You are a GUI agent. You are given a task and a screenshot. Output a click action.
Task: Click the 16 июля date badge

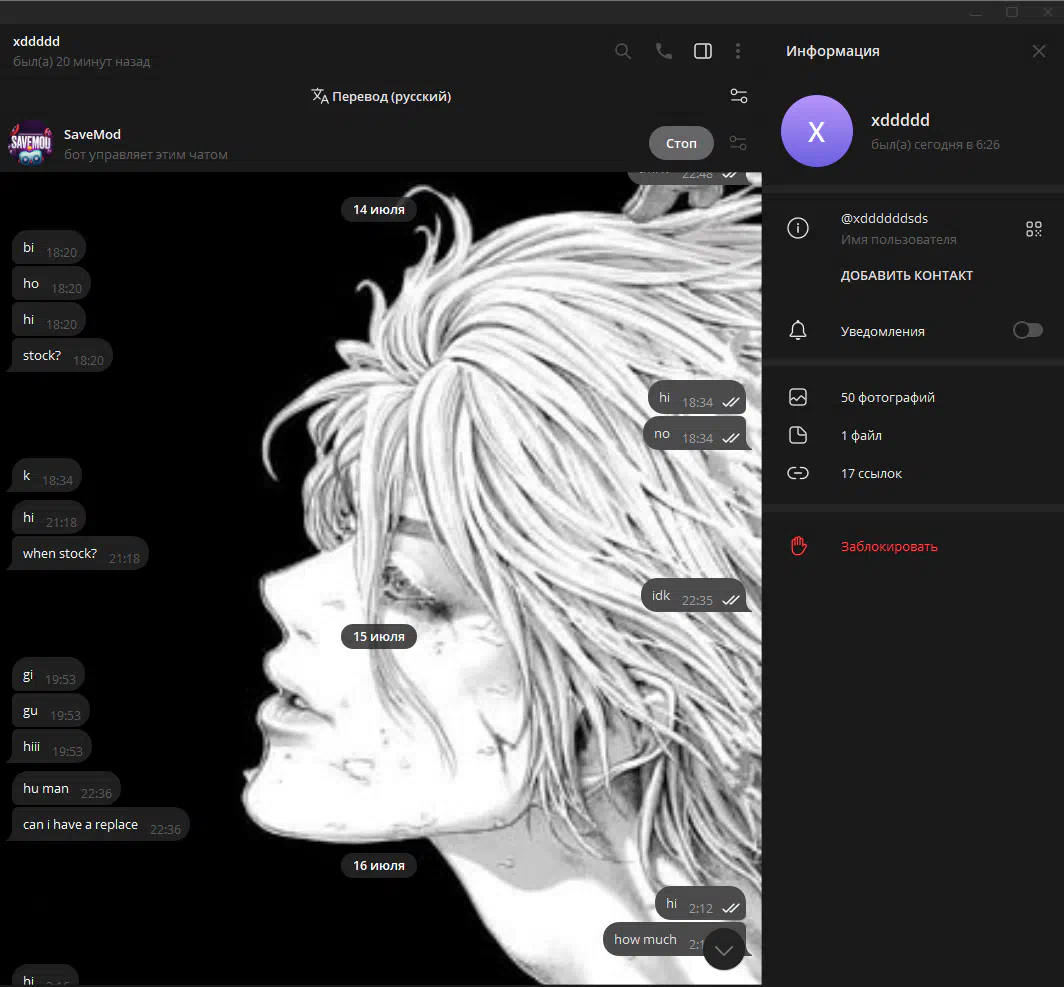click(379, 866)
